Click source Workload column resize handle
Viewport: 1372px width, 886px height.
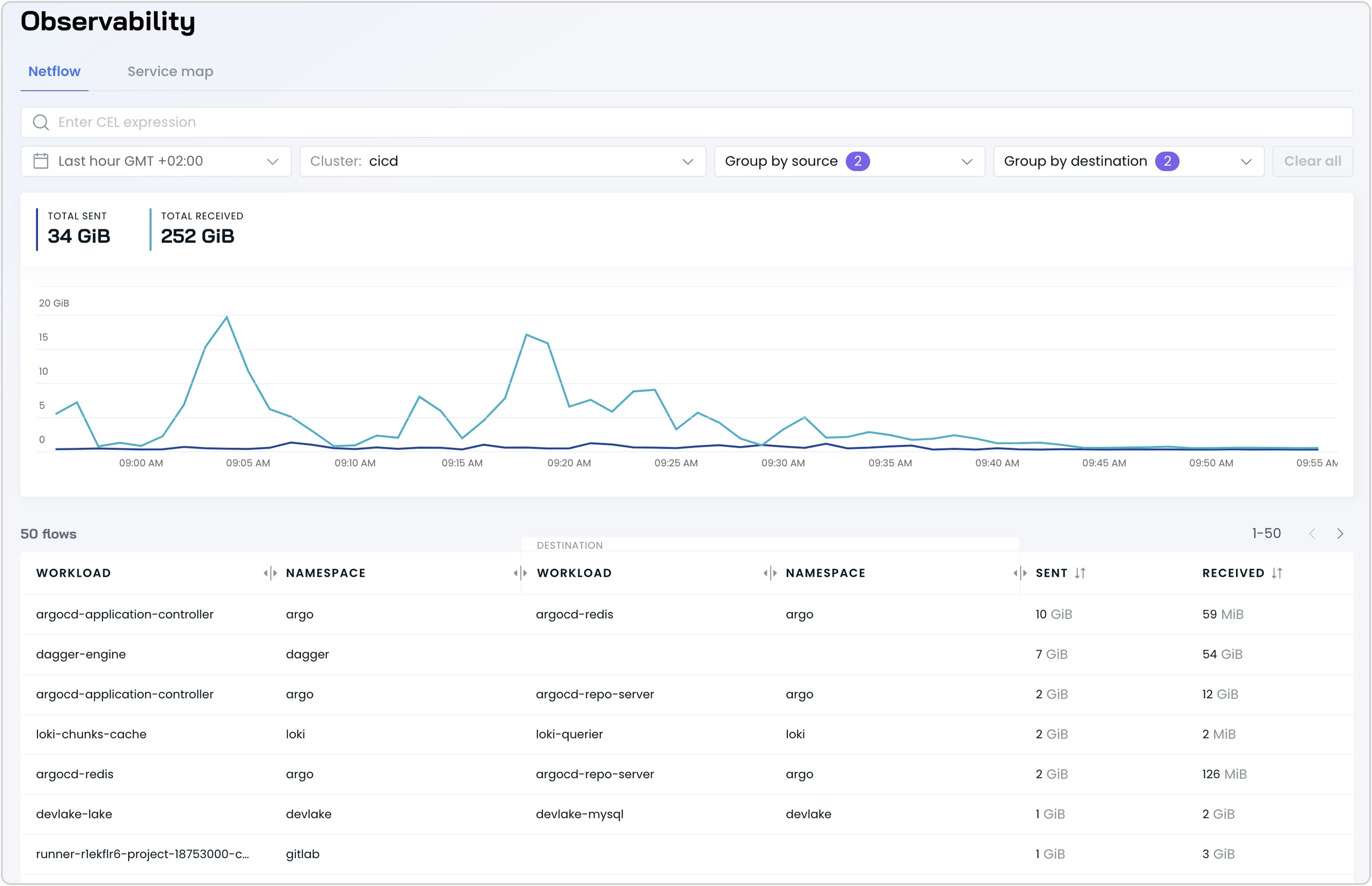click(x=270, y=573)
